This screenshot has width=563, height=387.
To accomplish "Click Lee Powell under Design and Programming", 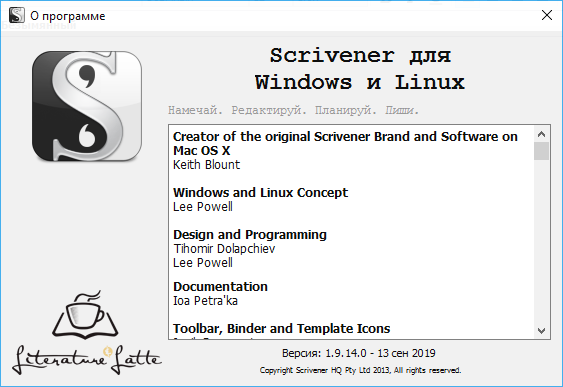I will [x=203, y=263].
